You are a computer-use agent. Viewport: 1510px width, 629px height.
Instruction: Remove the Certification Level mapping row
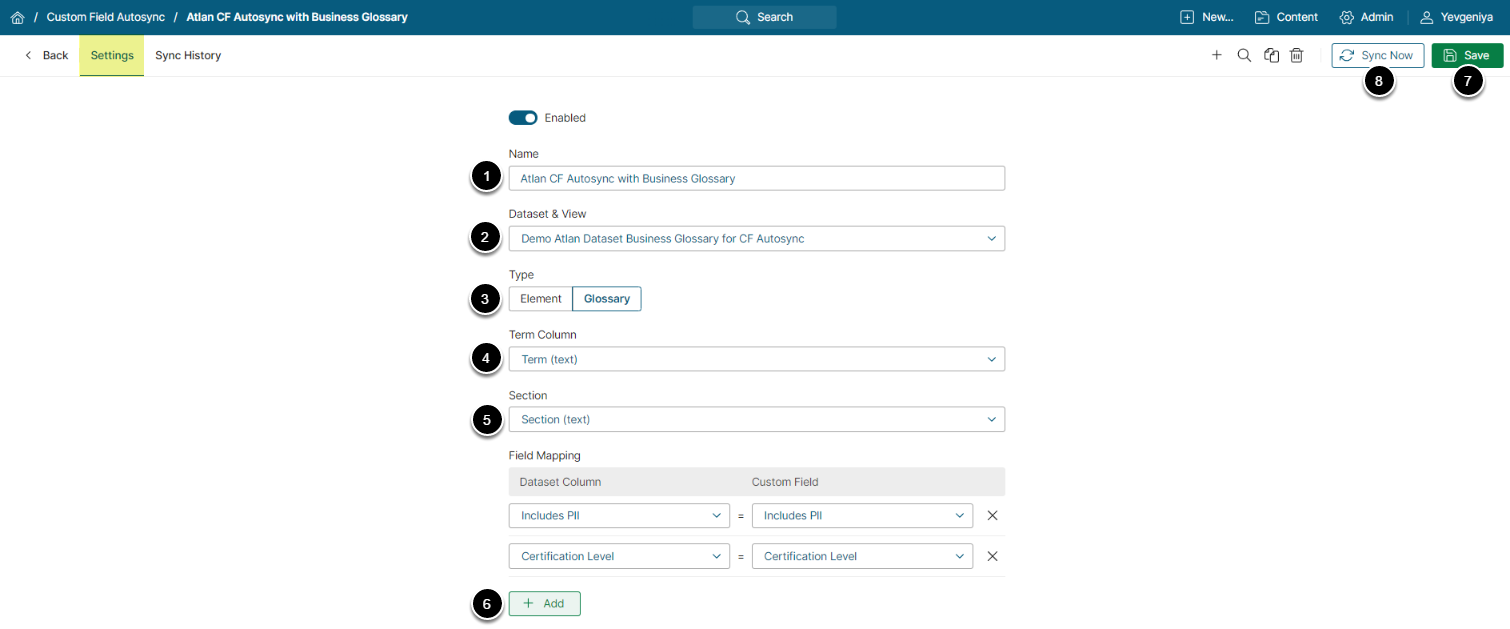click(992, 556)
